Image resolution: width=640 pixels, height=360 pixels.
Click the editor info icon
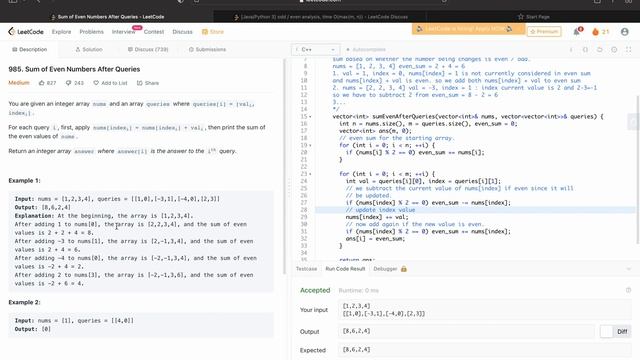click(571, 49)
